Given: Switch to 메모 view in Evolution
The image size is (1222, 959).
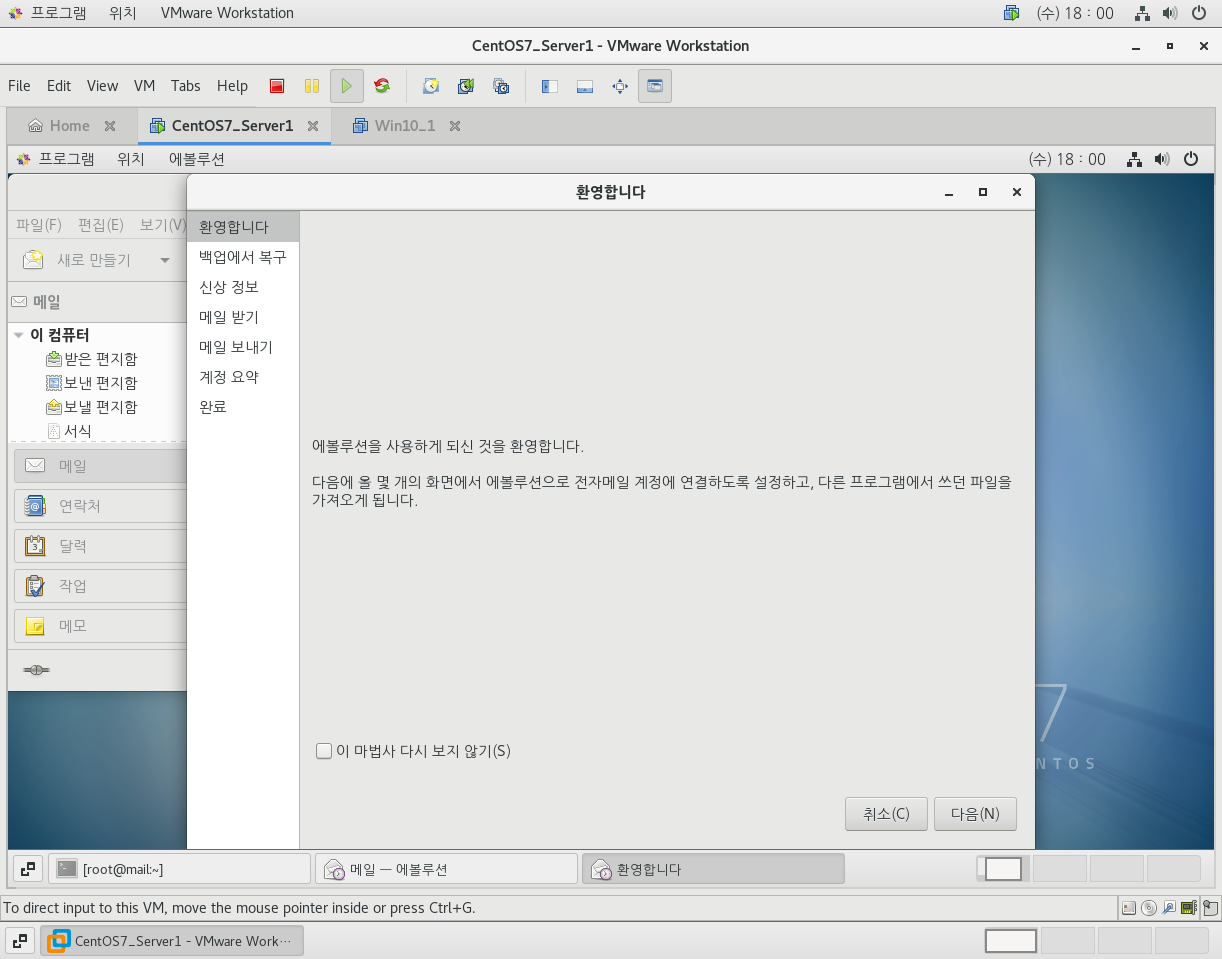Looking at the screenshot, I should tap(100, 626).
